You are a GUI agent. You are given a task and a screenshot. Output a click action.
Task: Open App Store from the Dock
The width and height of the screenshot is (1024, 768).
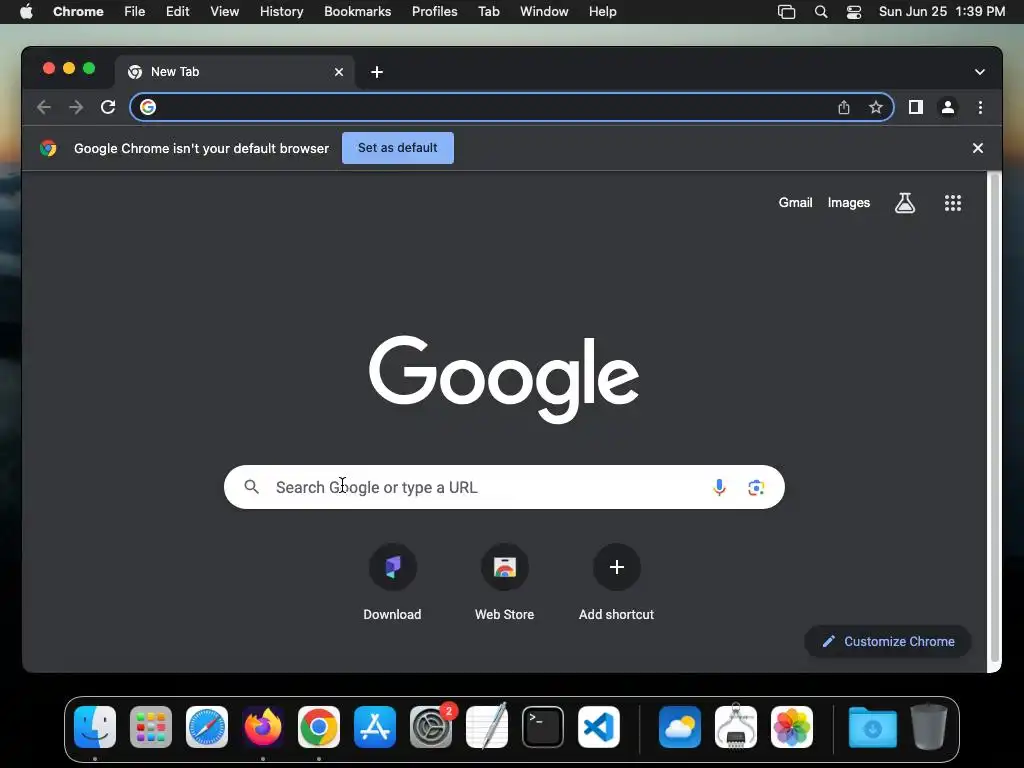click(375, 727)
